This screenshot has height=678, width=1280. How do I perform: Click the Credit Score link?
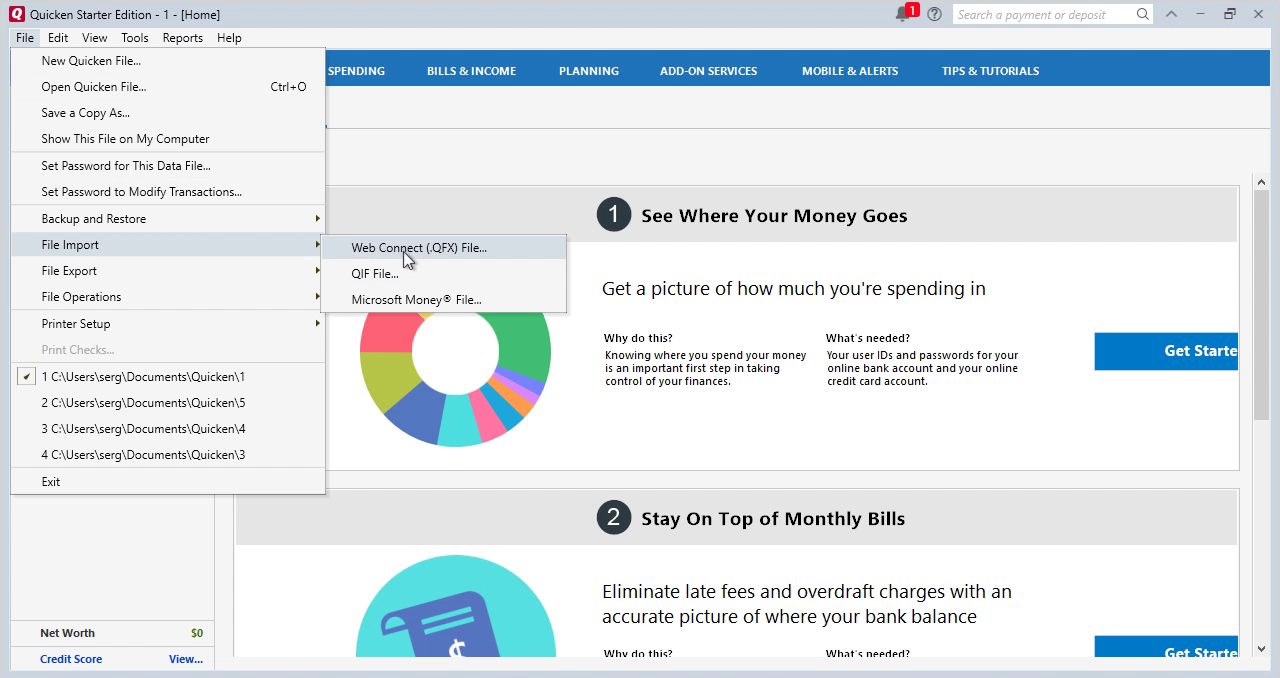[71, 659]
